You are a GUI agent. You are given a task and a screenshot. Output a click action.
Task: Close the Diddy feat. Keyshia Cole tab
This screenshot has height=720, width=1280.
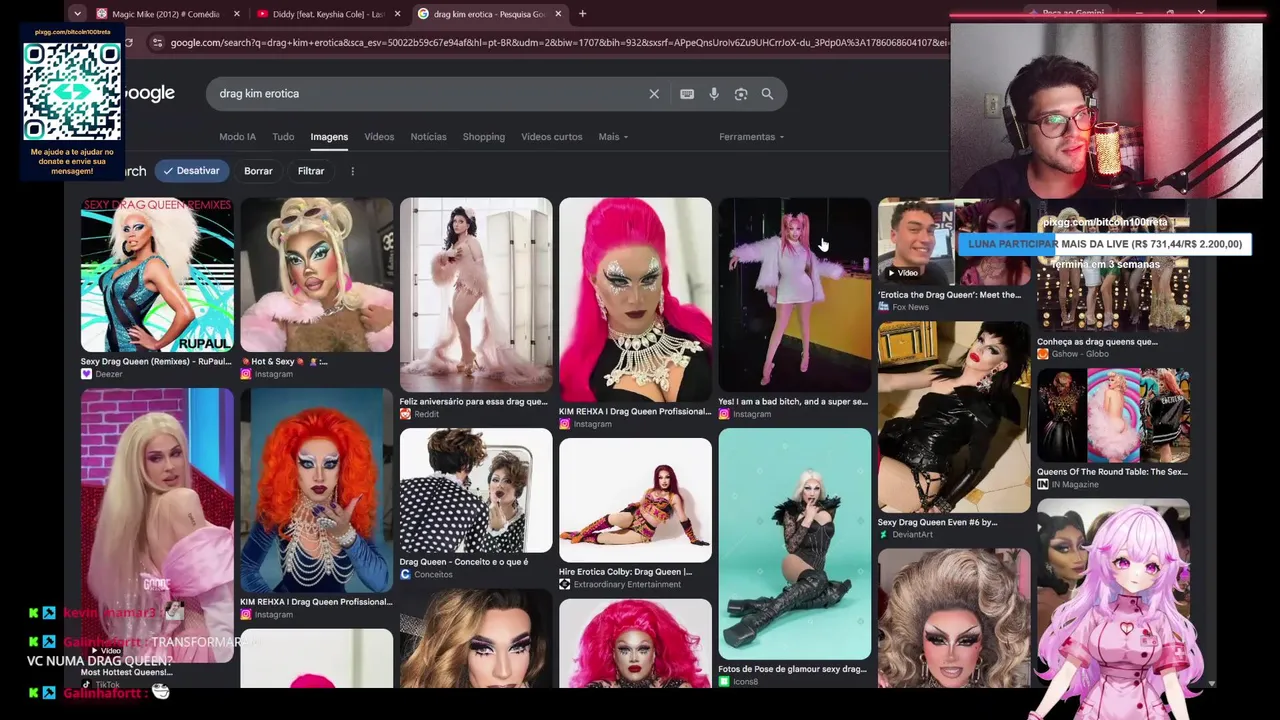(398, 14)
